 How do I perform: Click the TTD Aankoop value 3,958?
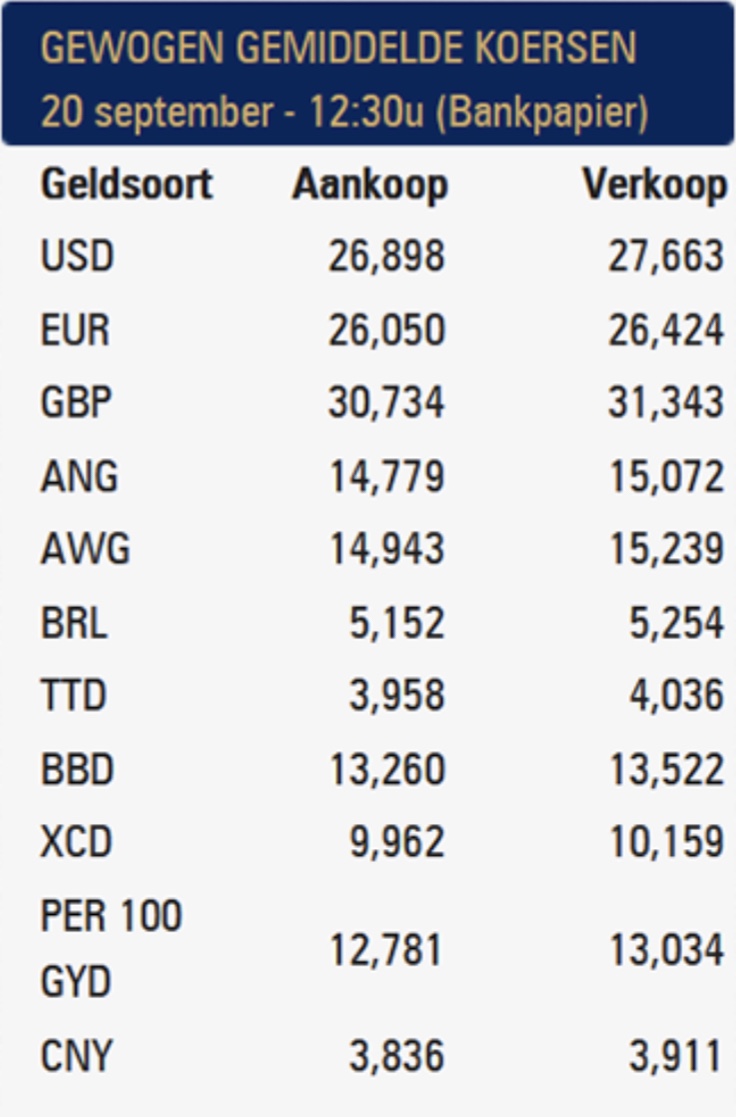click(x=396, y=696)
